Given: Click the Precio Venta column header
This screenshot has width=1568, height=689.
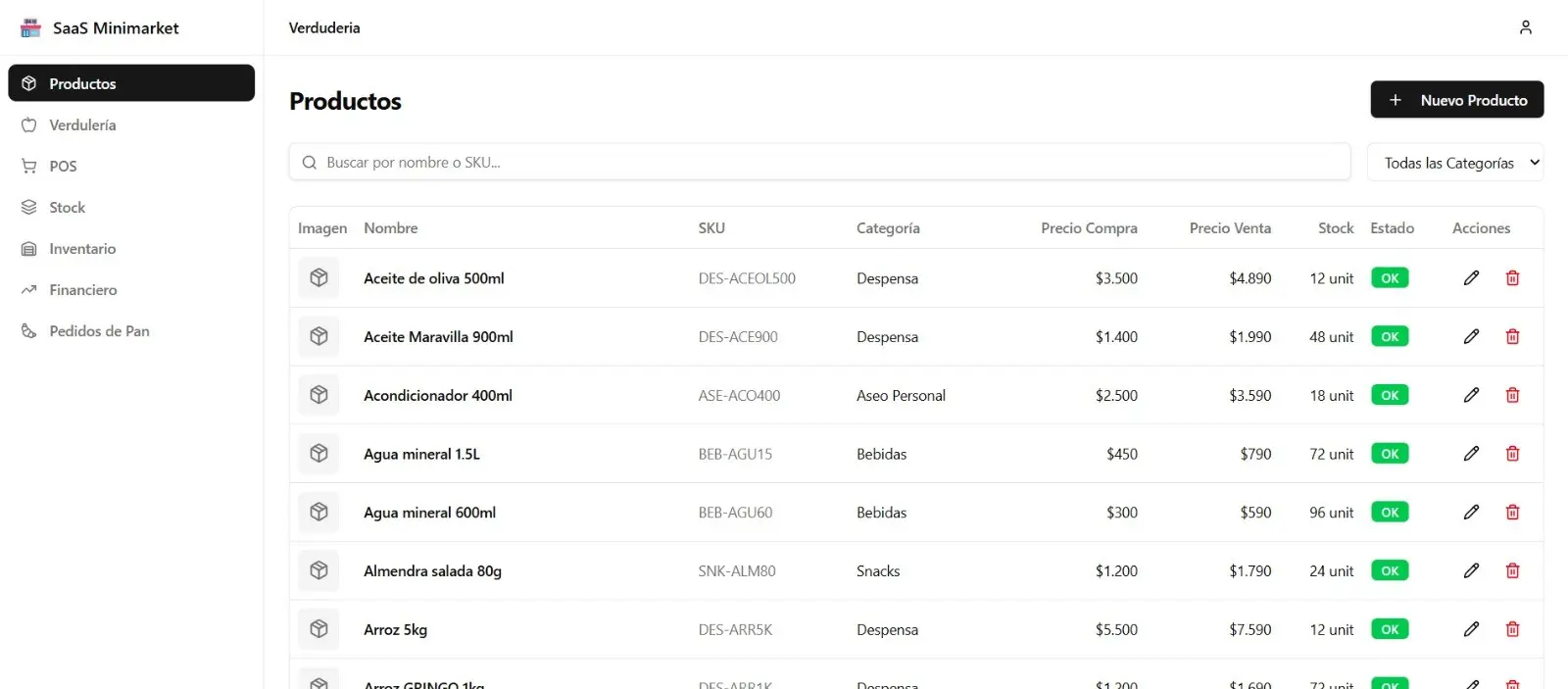Looking at the screenshot, I should (1230, 227).
